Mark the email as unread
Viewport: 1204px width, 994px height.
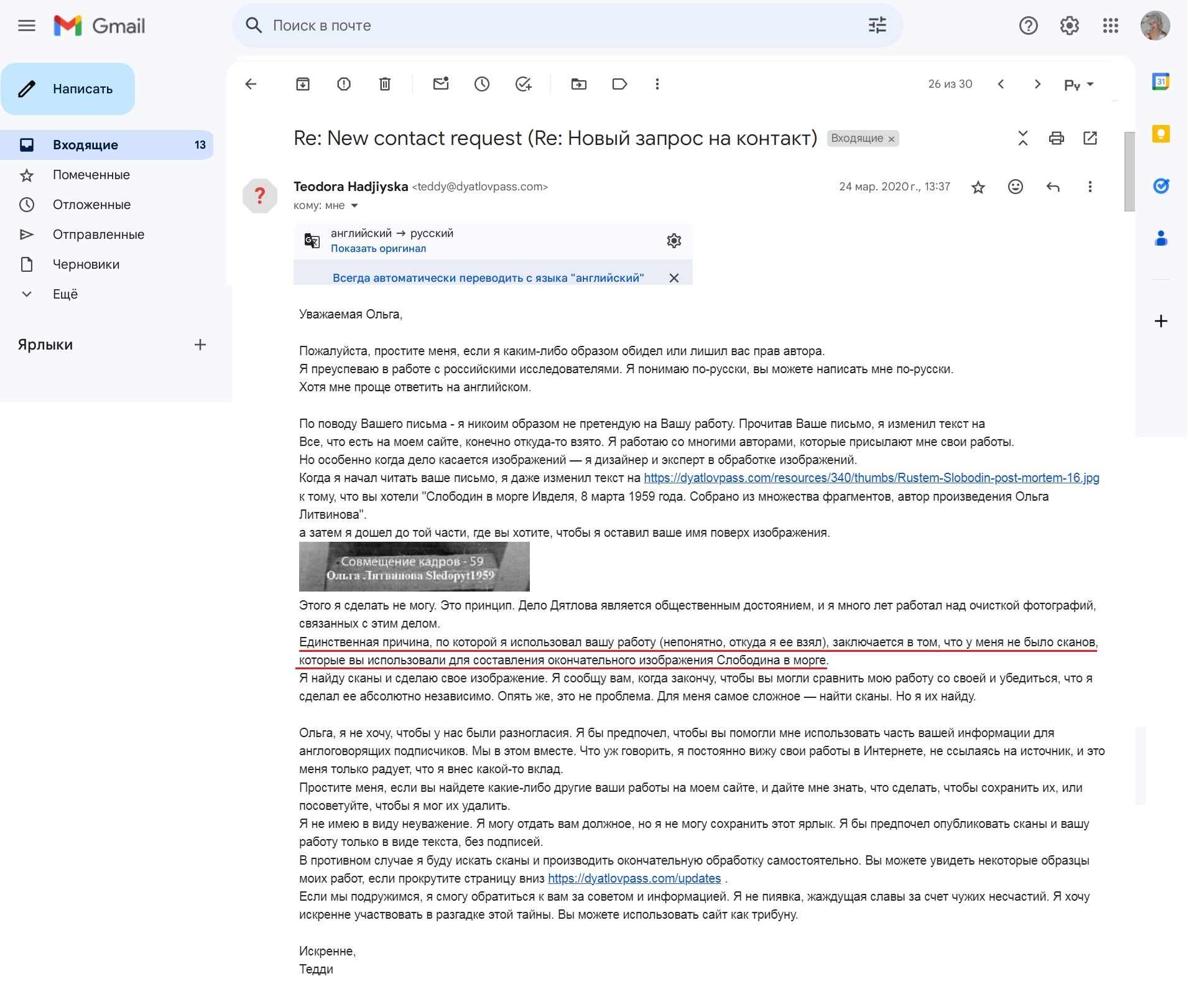441,84
